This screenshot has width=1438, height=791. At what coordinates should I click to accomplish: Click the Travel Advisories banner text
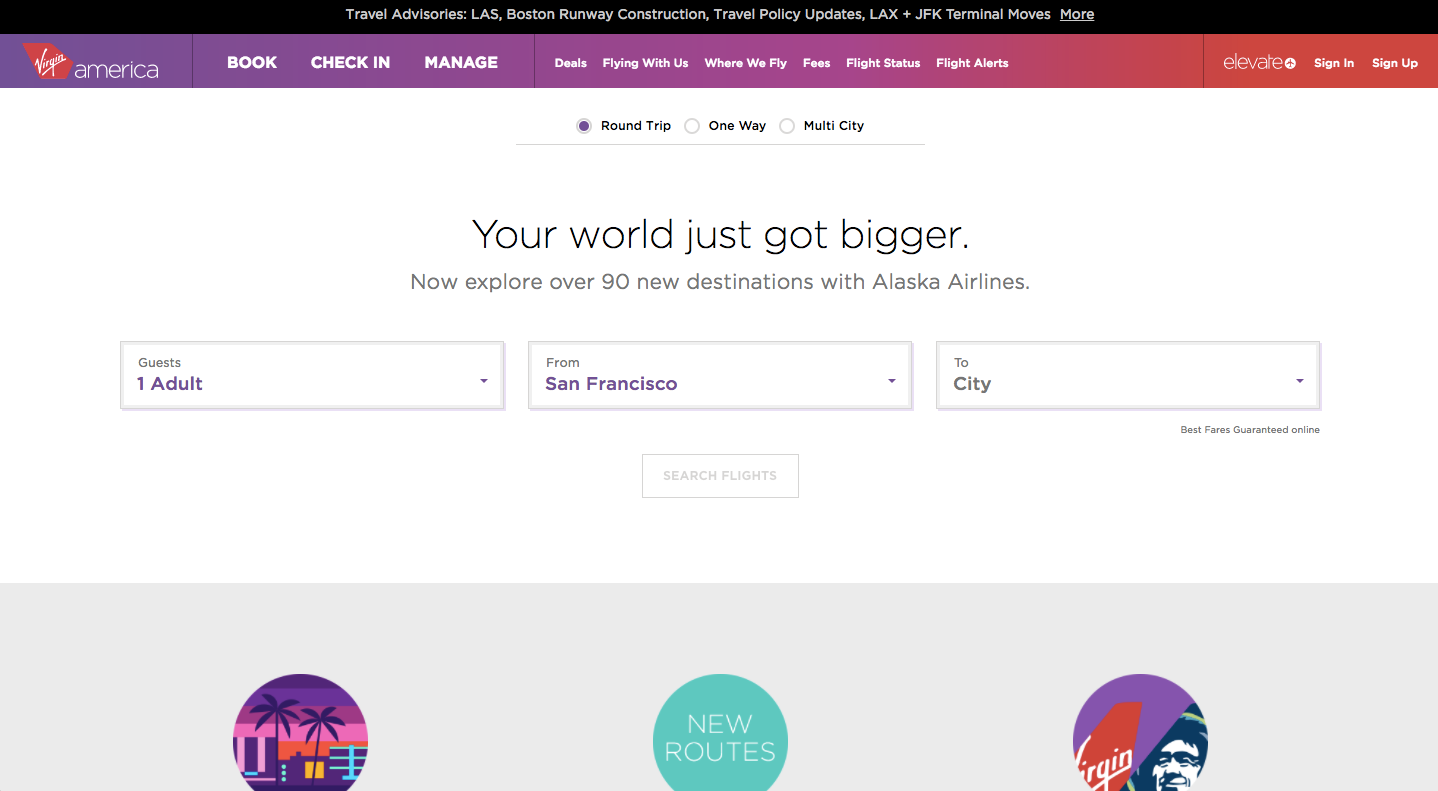[x=698, y=14]
